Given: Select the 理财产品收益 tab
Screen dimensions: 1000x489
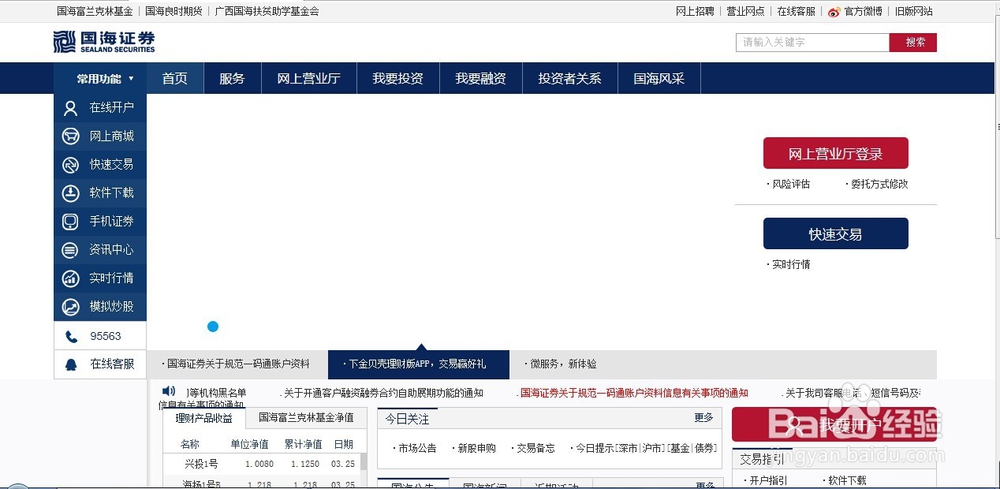Looking at the screenshot, I should click(204, 419).
